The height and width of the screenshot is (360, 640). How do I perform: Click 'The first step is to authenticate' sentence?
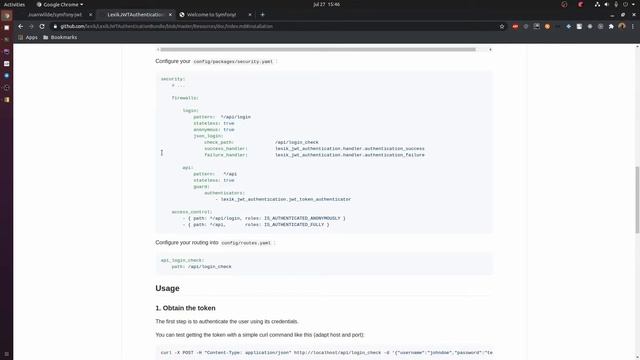[227, 321]
